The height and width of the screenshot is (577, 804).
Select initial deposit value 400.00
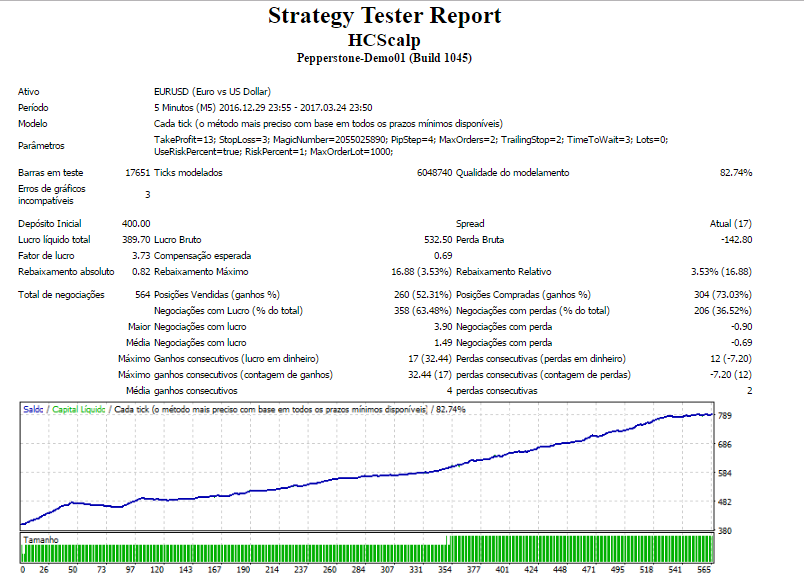tap(136, 224)
